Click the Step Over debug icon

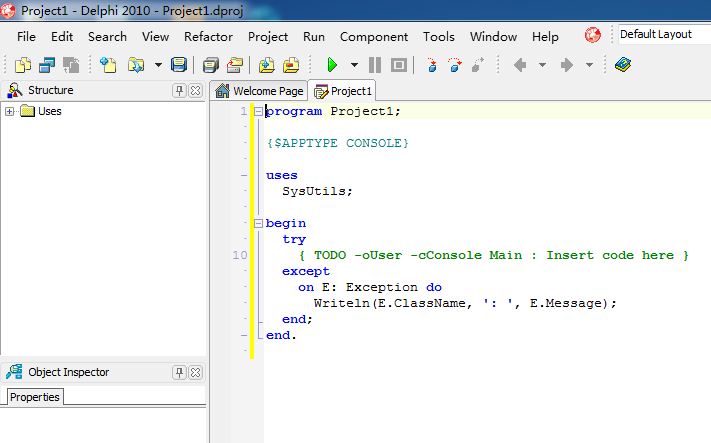[455, 65]
